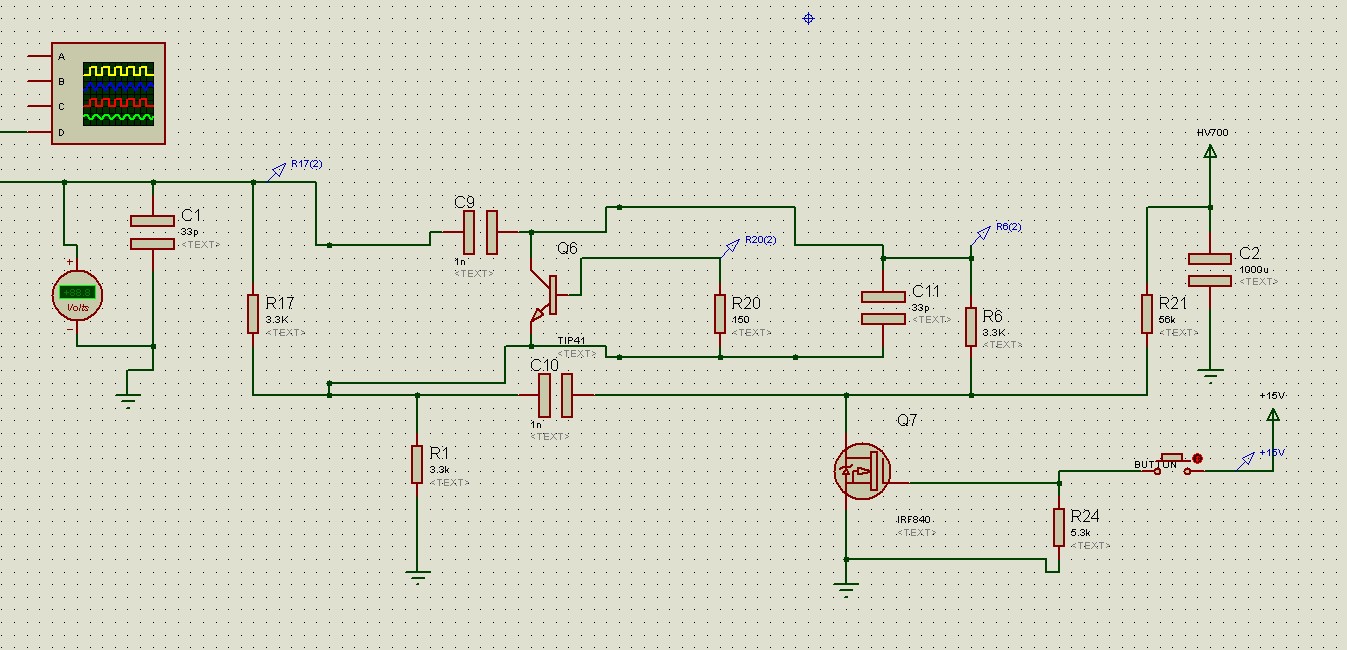This screenshot has height=650, width=1347.
Task: Click the 3.3K value of R6
Action: (993, 332)
